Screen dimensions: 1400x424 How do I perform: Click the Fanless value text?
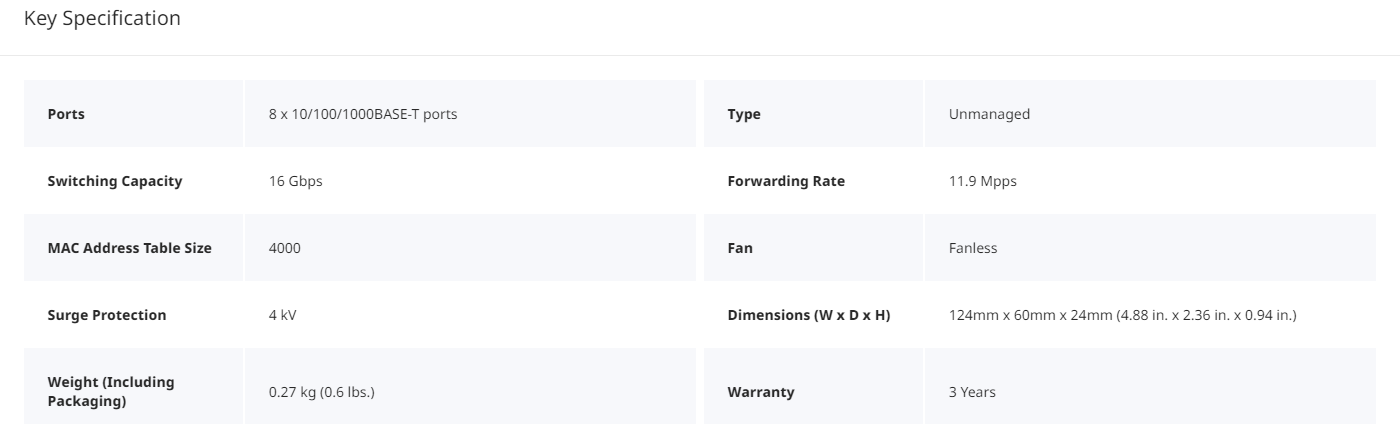click(973, 248)
